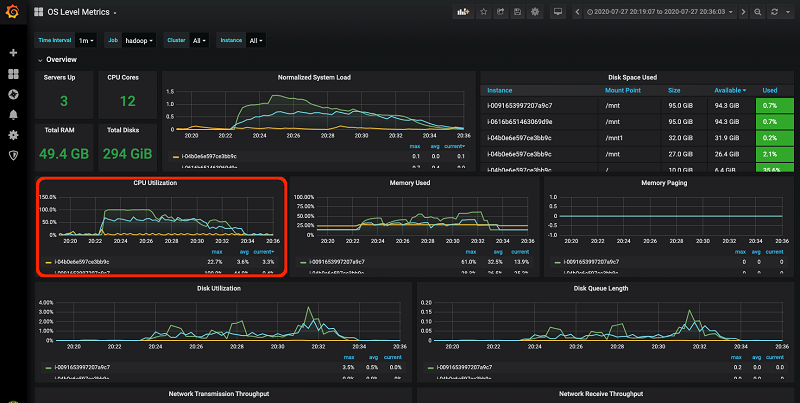Sort CPU Utilization legend by current
800x403 pixels.
coord(264,252)
